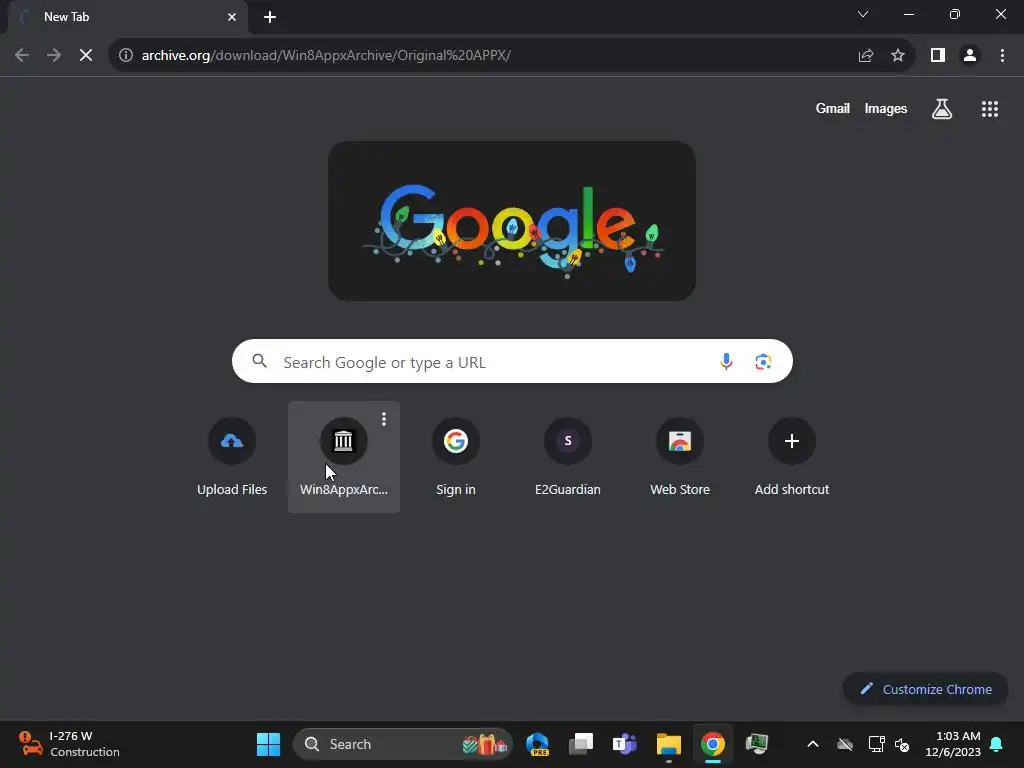Viewport: 1024px width, 768px height.
Task: Start voice search with the microphone
Action: (x=726, y=361)
